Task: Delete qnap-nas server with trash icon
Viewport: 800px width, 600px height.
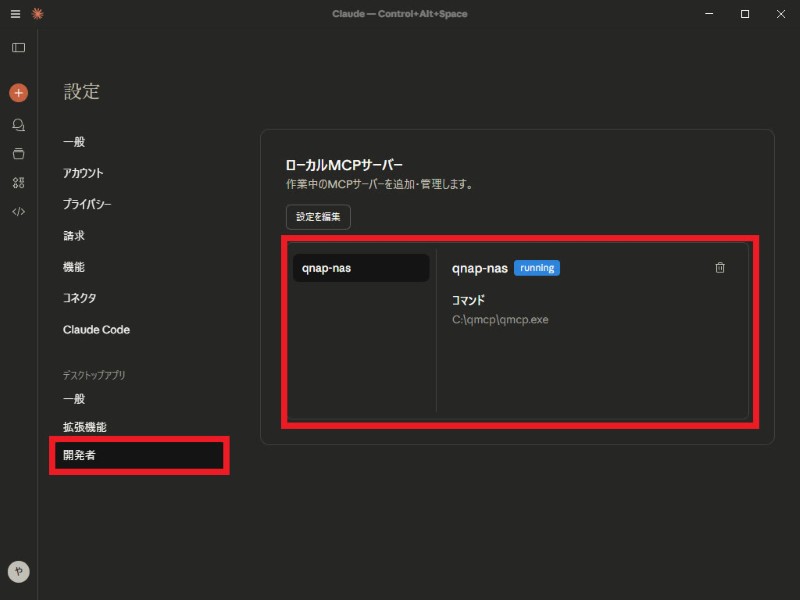Action: (x=720, y=268)
